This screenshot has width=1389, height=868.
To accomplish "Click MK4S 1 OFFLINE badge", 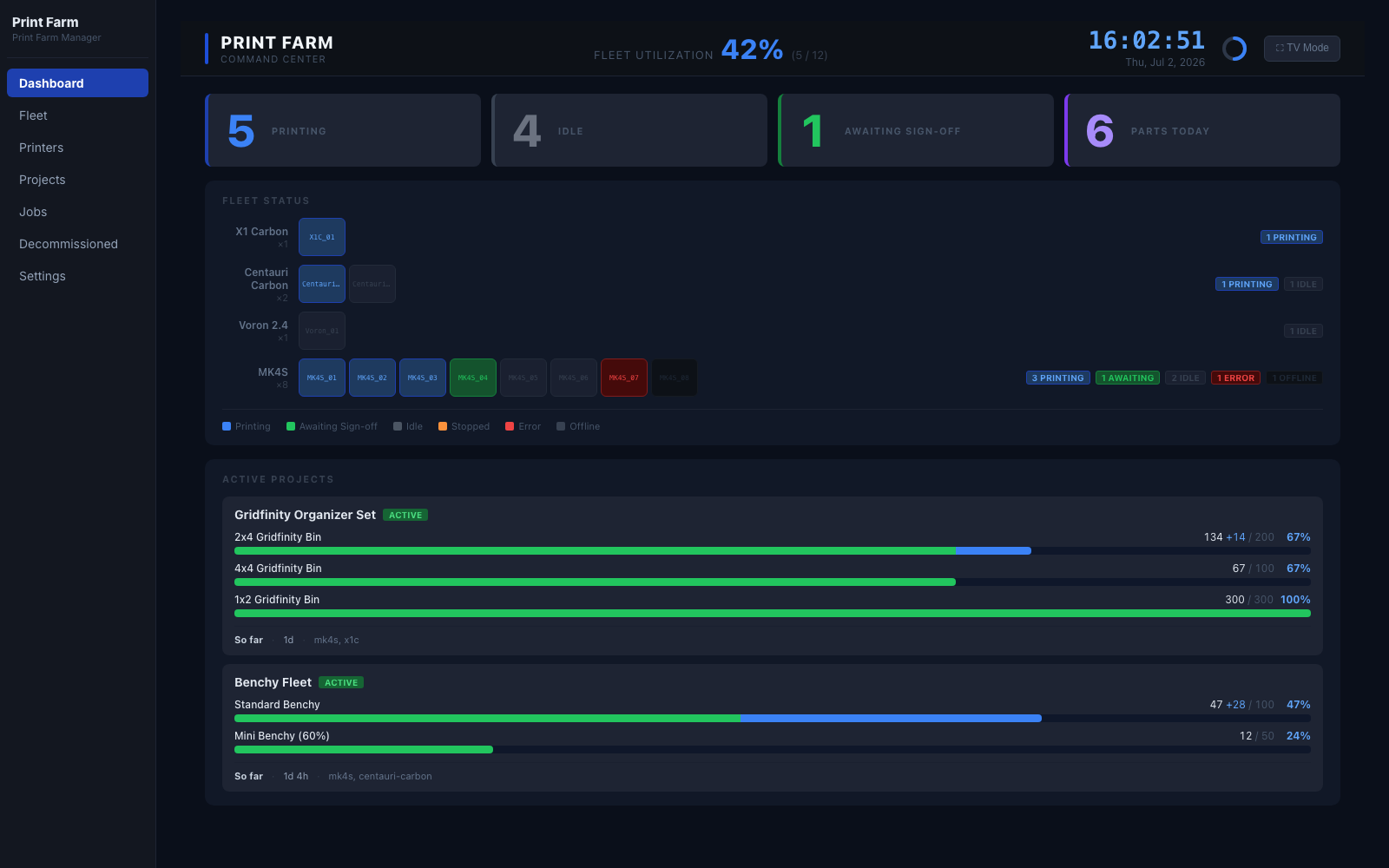I will [1294, 378].
